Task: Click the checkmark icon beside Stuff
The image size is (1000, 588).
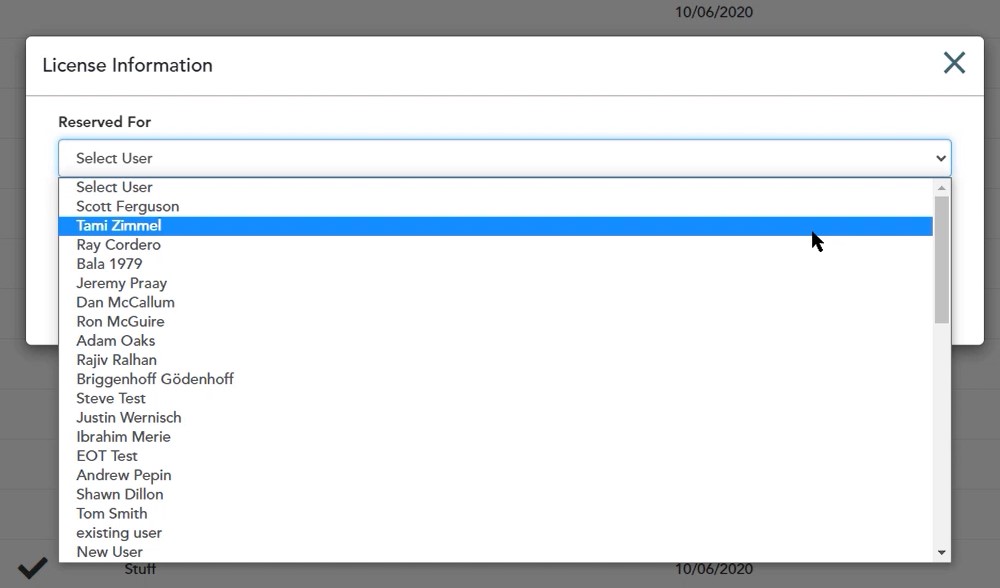Action: 33,568
